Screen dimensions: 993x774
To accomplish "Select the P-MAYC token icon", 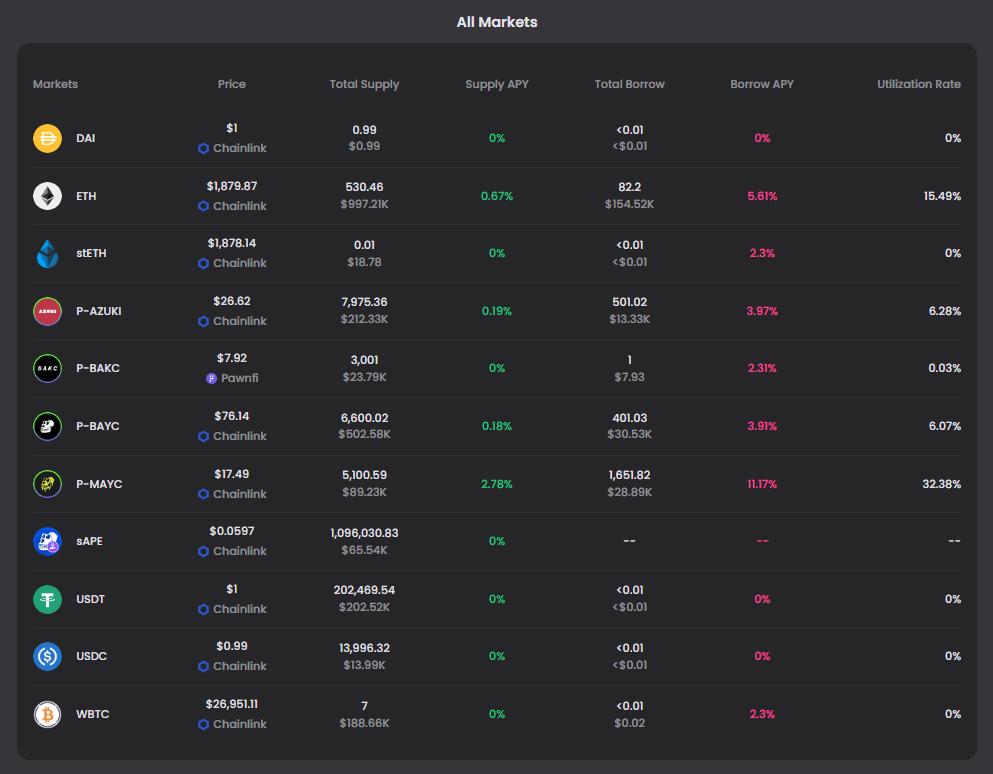I will click(x=47, y=484).
